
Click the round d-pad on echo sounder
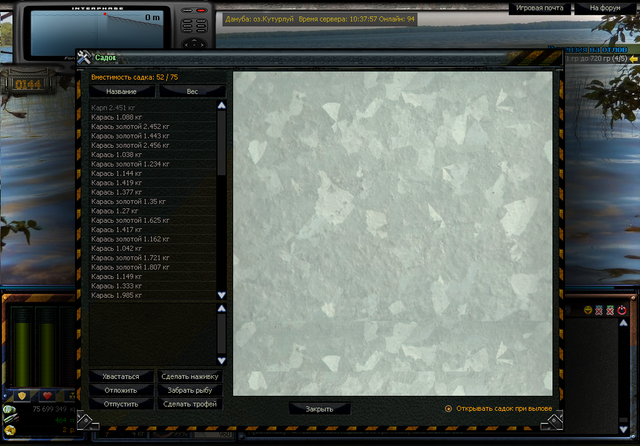tap(193, 43)
